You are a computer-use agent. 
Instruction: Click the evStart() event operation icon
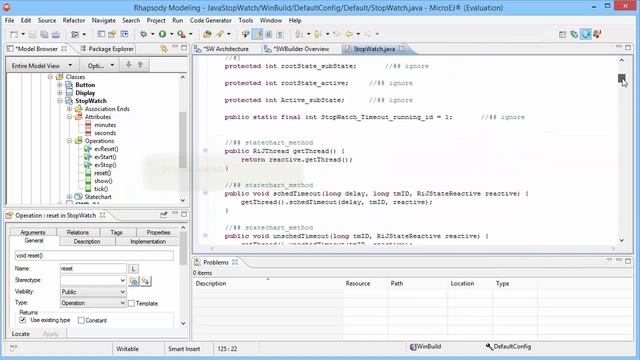88,157
